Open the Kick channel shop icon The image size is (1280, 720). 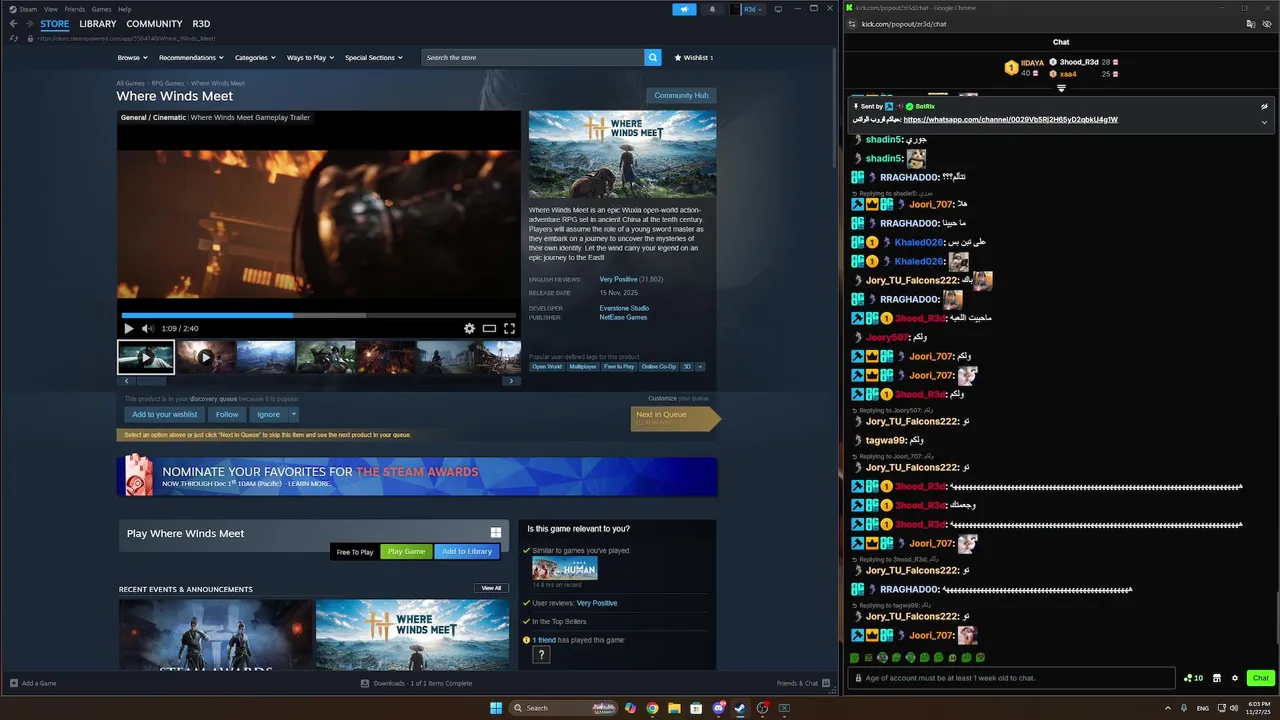[x=1217, y=678]
